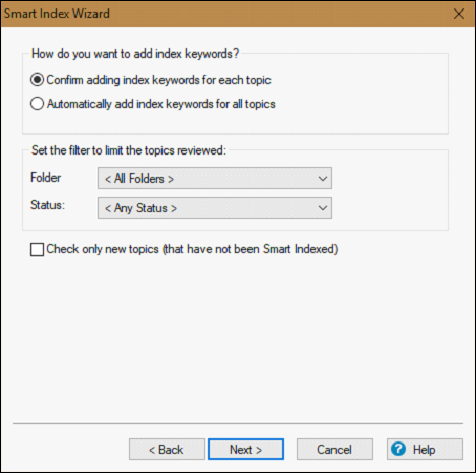Image resolution: width=476 pixels, height=473 pixels.
Task: Open Help for the wizard
Action: 425,449
